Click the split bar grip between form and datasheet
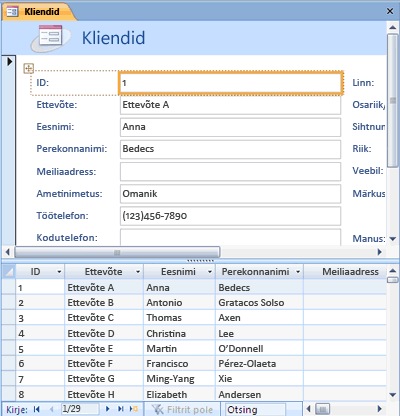This screenshot has width=400, height=416. tap(200, 261)
